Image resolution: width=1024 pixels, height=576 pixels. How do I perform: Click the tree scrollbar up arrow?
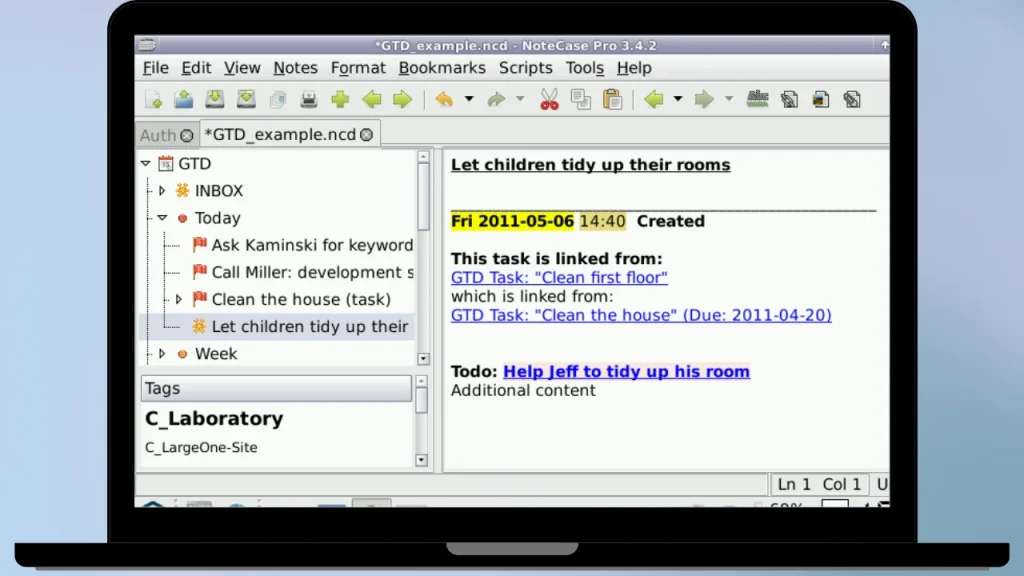[423, 157]
